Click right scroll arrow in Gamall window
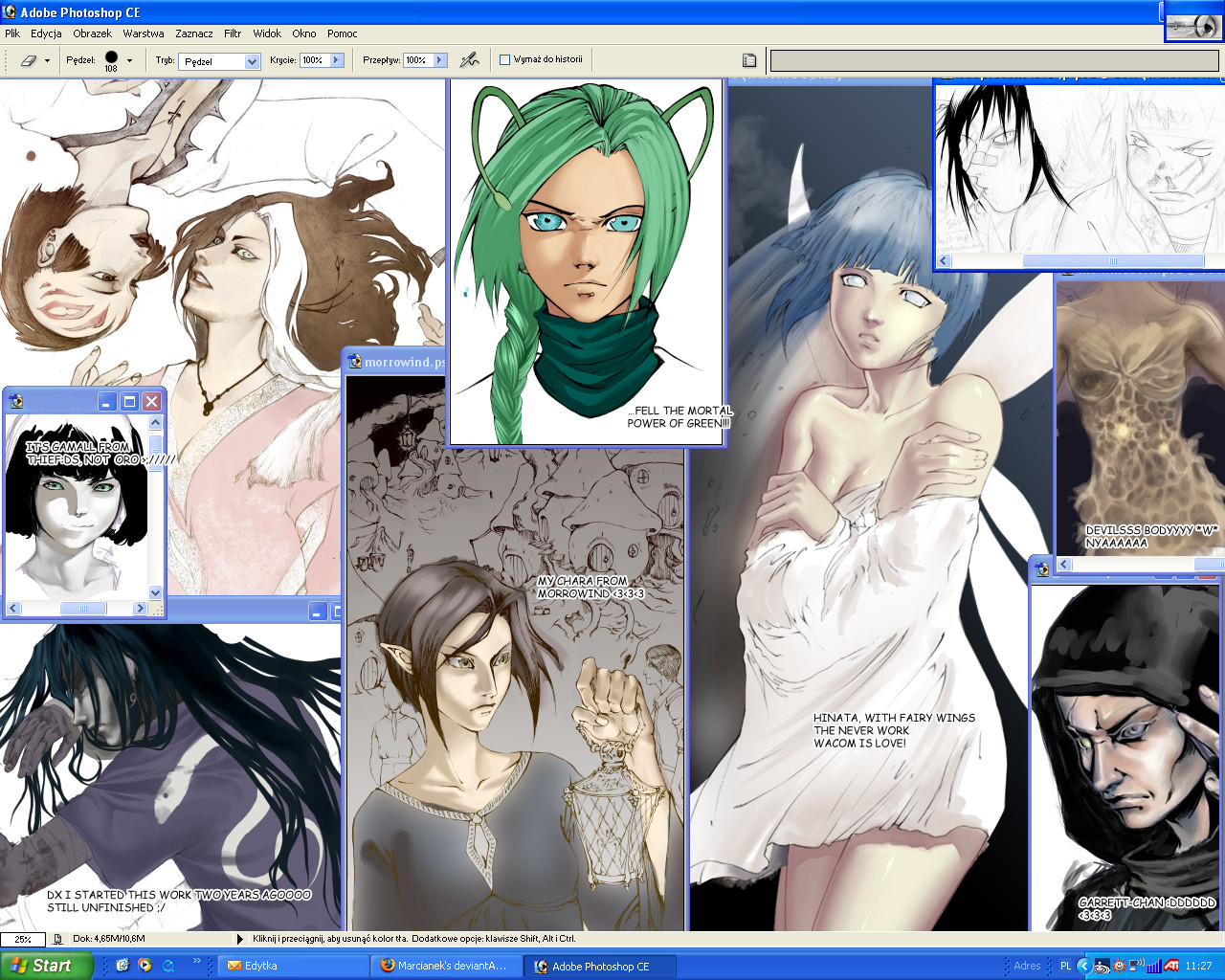The width and height of the screenshot is (1225, 980). pos(141,608)
